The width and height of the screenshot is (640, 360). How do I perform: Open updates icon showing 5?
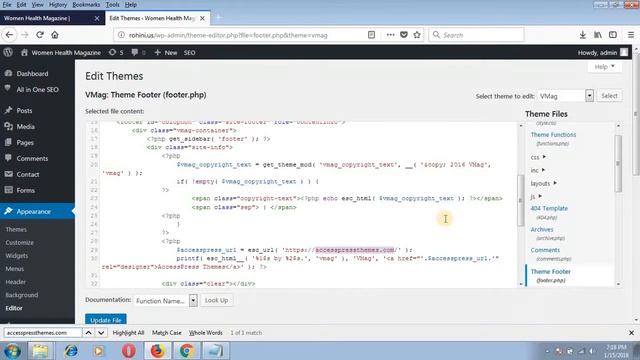116,53
